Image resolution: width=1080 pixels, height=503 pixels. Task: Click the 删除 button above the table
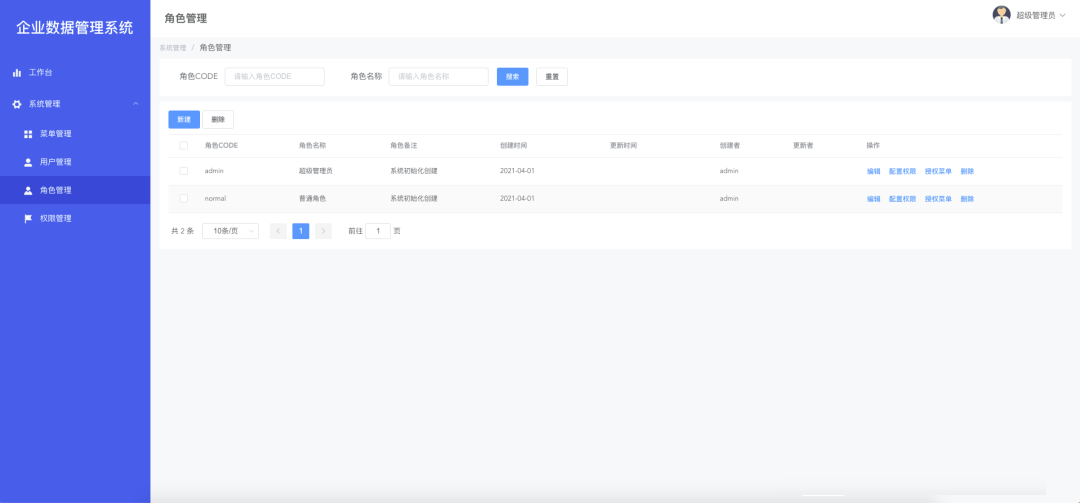coord(218,119)
